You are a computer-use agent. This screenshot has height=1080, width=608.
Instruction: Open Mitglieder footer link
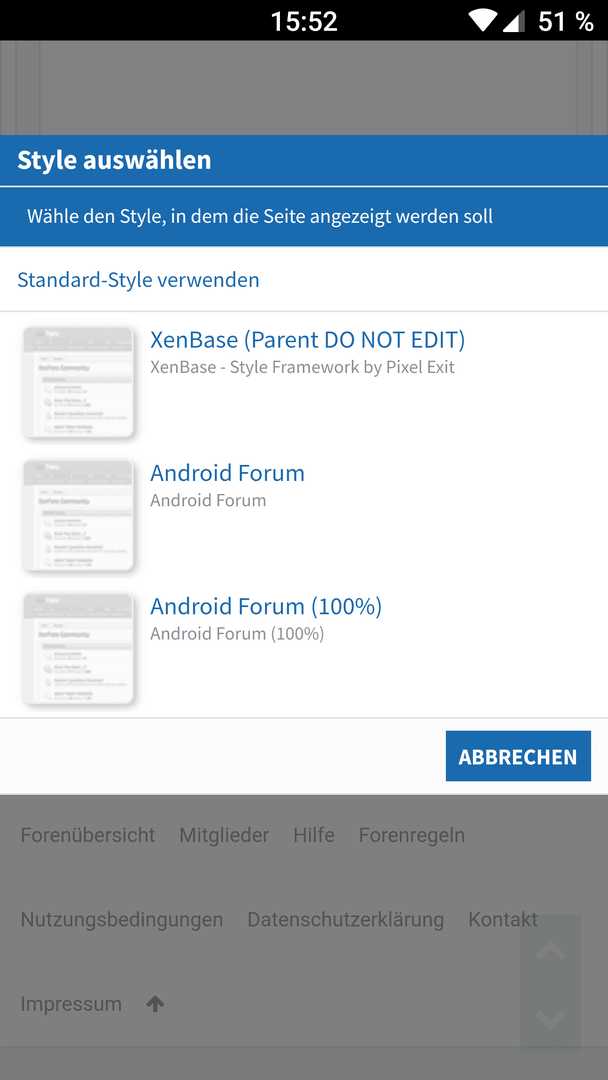[224, 835]
